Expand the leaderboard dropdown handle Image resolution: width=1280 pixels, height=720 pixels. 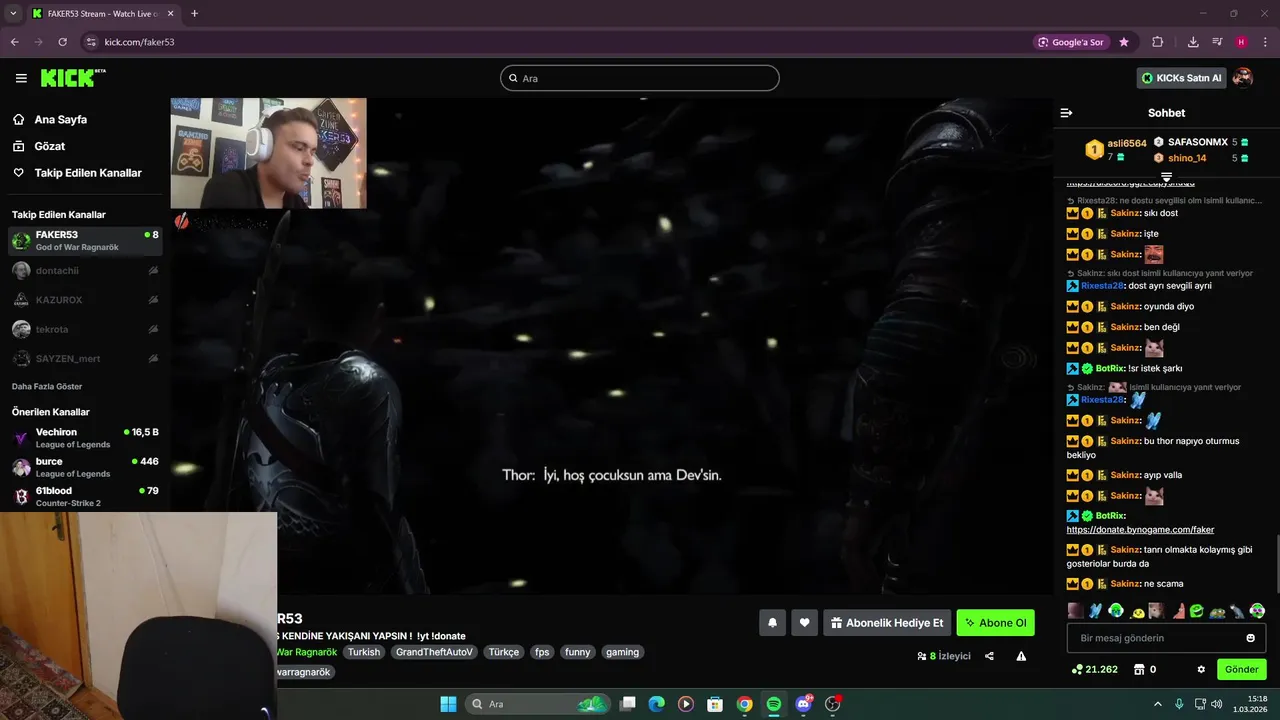point(1166,177)
